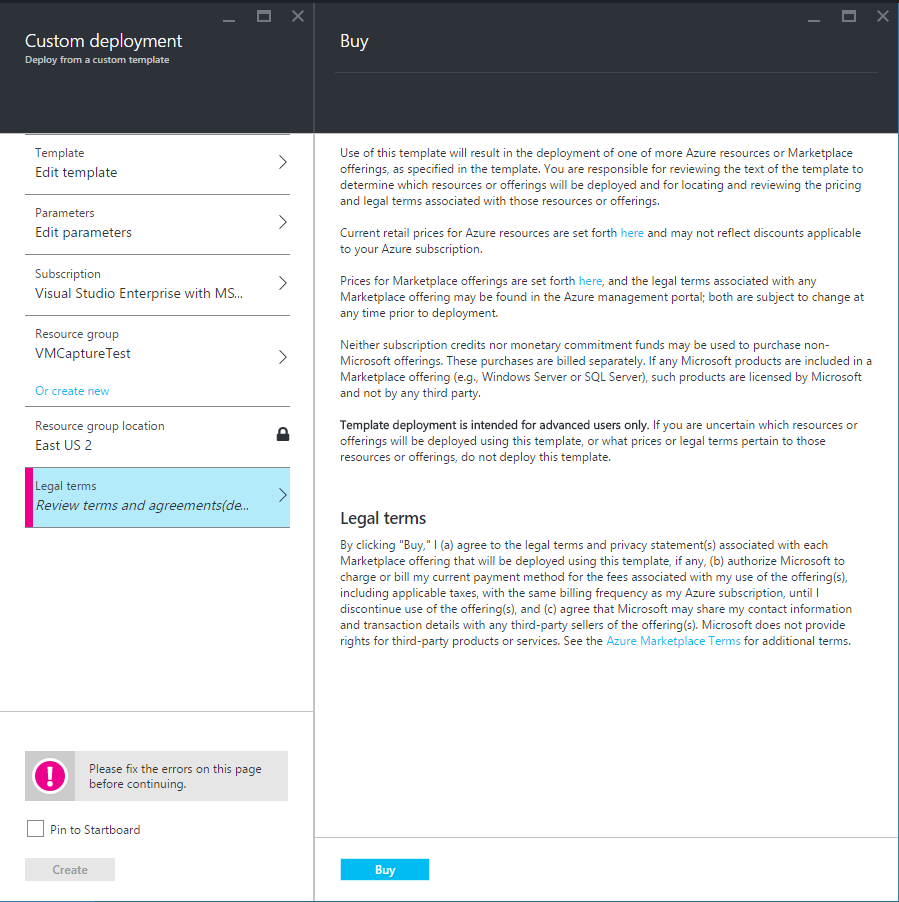Select the East US 2 location text

coord(63,446)
